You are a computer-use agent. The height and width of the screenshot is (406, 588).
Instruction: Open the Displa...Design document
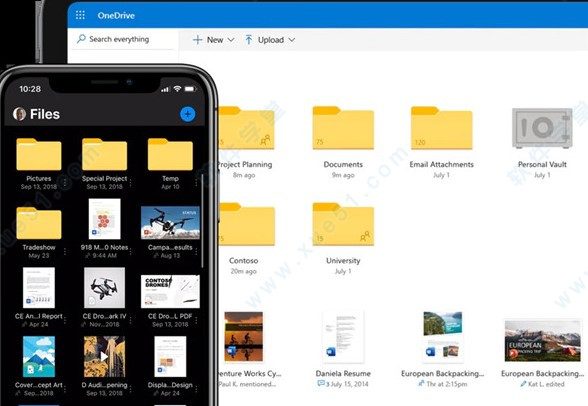point(170,357)
